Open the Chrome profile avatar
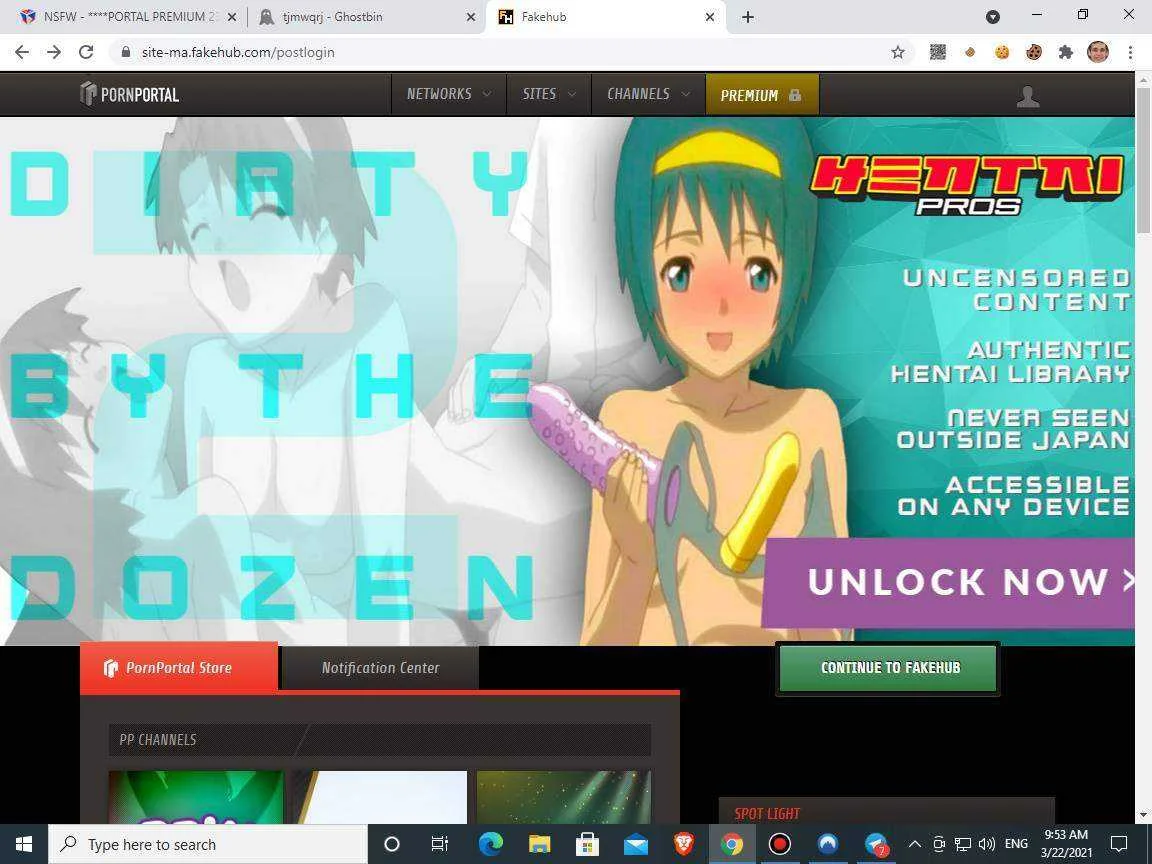 [x=1098, y=52]
